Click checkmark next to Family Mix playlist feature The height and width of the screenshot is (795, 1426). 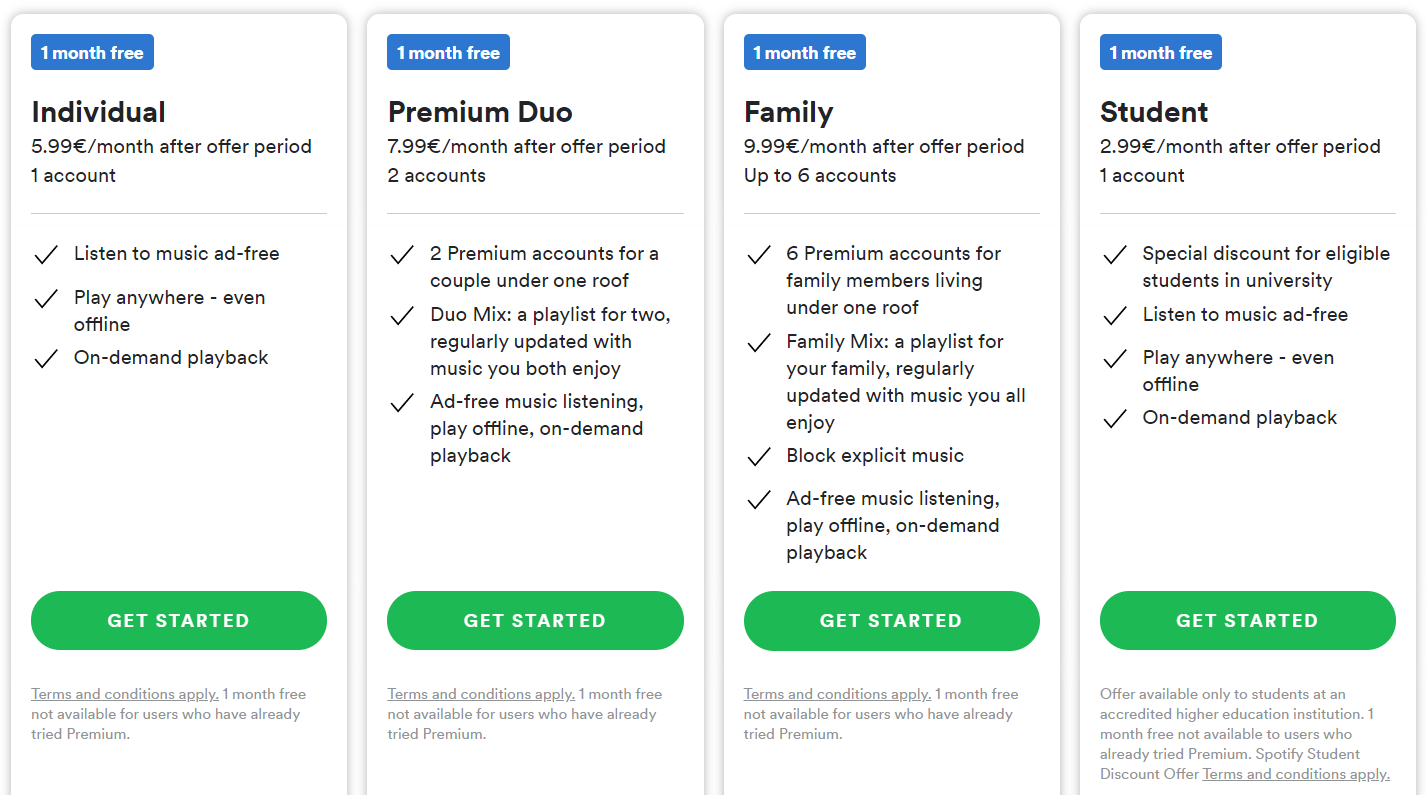pos(759,343)
